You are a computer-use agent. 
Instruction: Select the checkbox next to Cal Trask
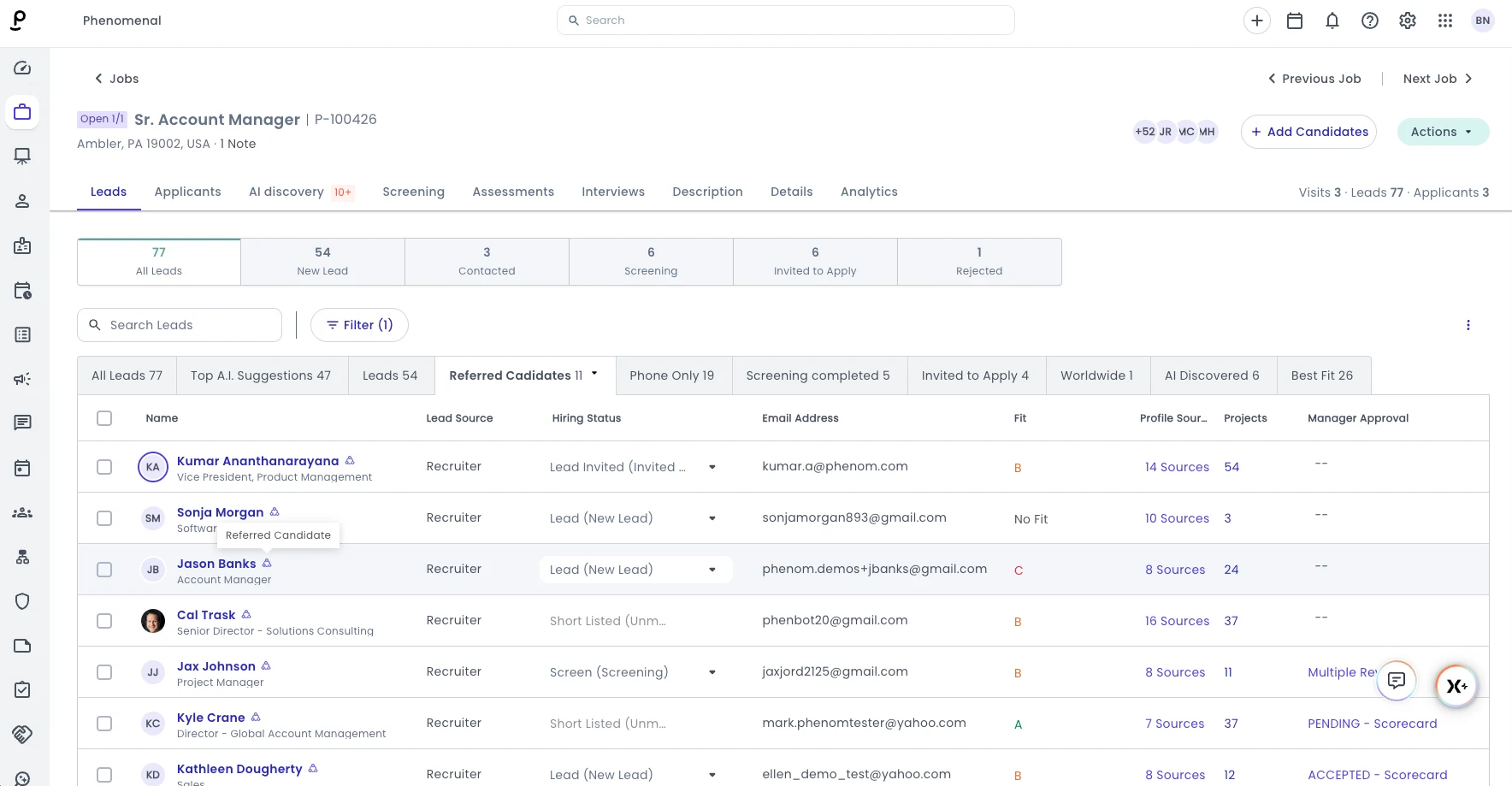pyautogui.click(x=104, y=621)
